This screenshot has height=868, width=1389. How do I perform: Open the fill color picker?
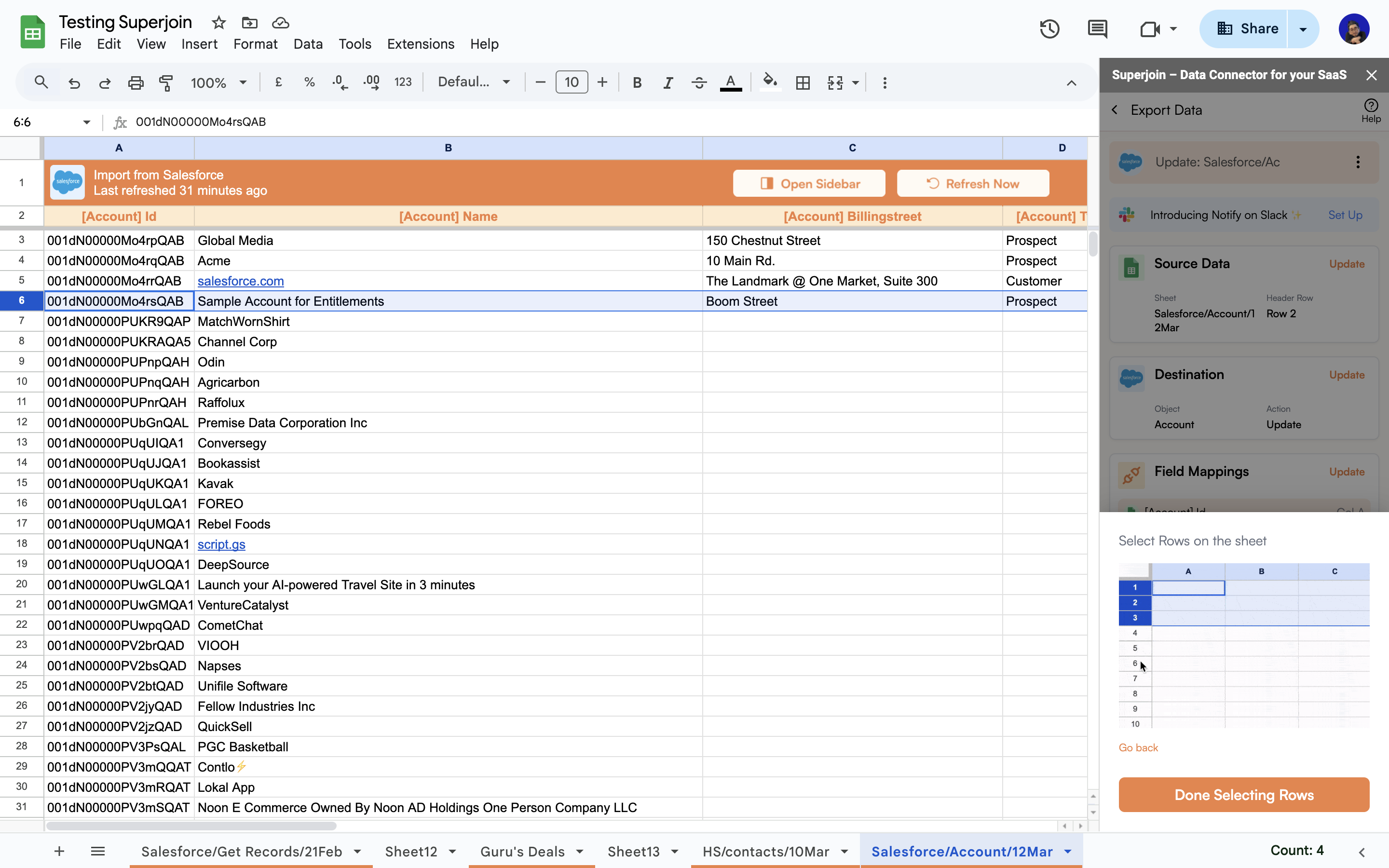(x=770, y=82)
